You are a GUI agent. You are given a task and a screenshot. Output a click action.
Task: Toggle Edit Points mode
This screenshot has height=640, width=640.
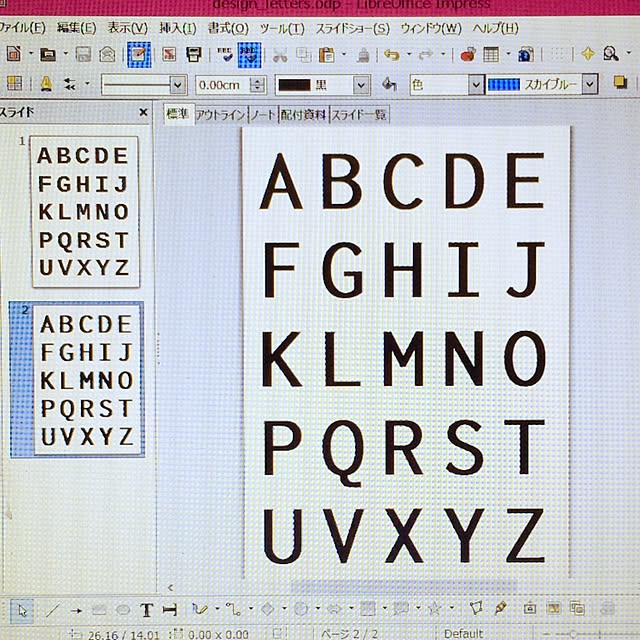click(476, 609)
